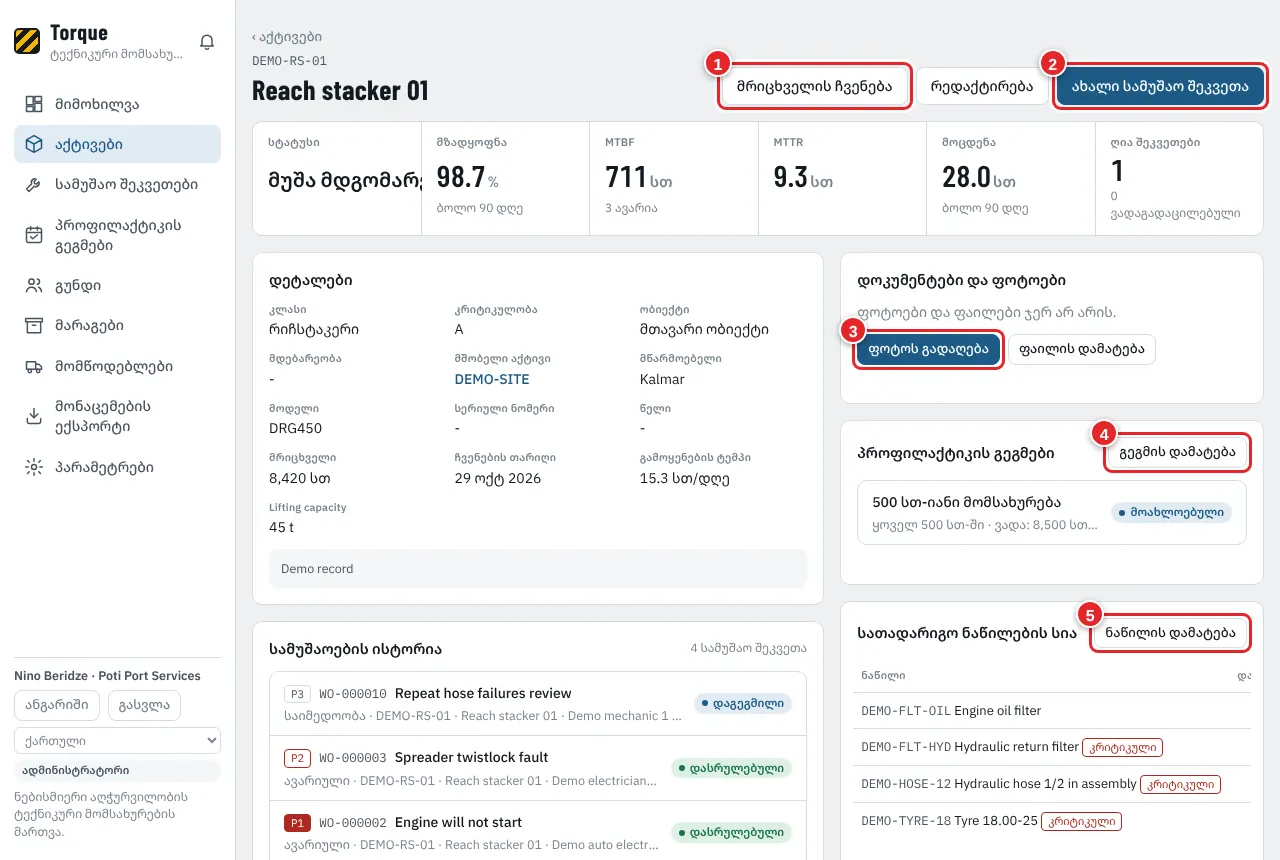The image size is (1280, 860).
Task: Click the რედაქტირება button
Action: pos(981,86)
